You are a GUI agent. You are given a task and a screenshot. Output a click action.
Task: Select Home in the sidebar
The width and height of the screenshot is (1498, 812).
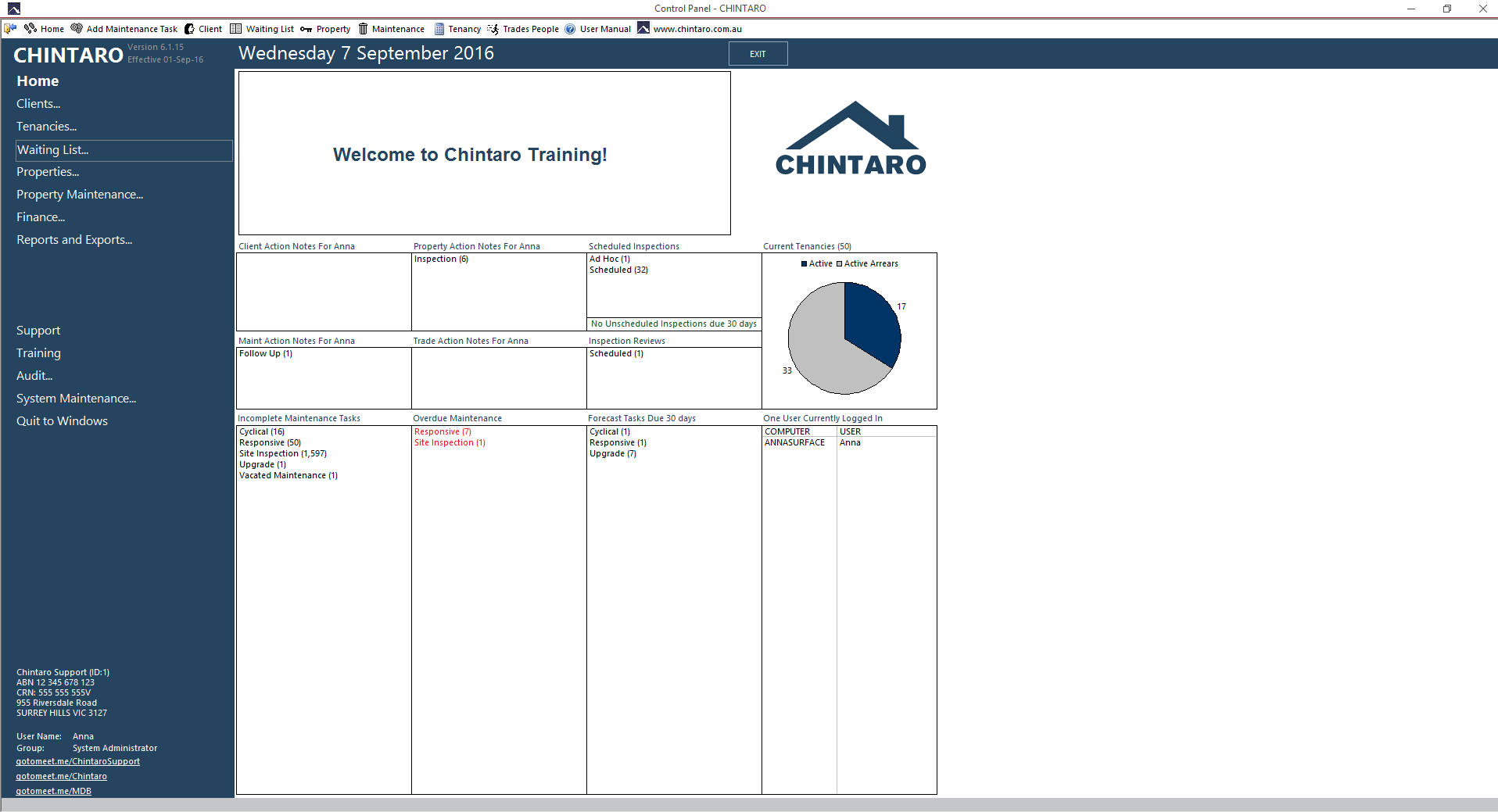38,81
